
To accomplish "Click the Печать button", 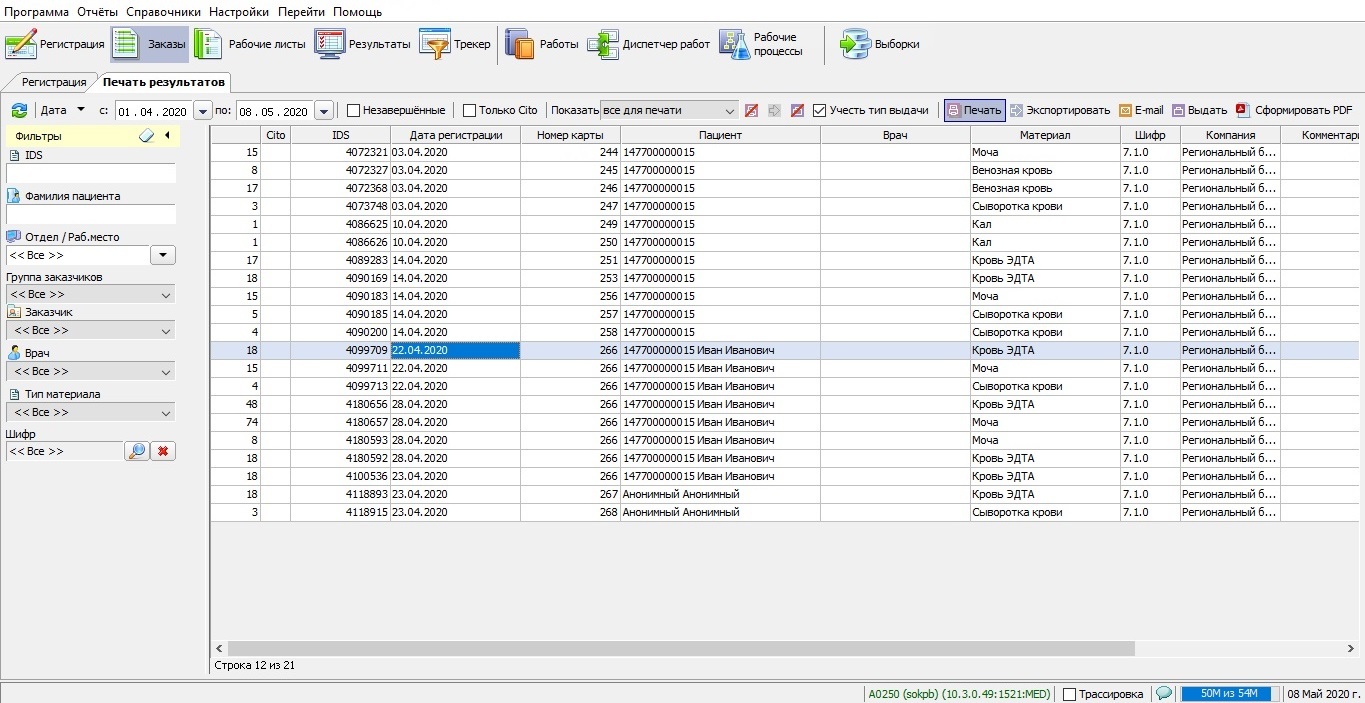I will (974, 111).
